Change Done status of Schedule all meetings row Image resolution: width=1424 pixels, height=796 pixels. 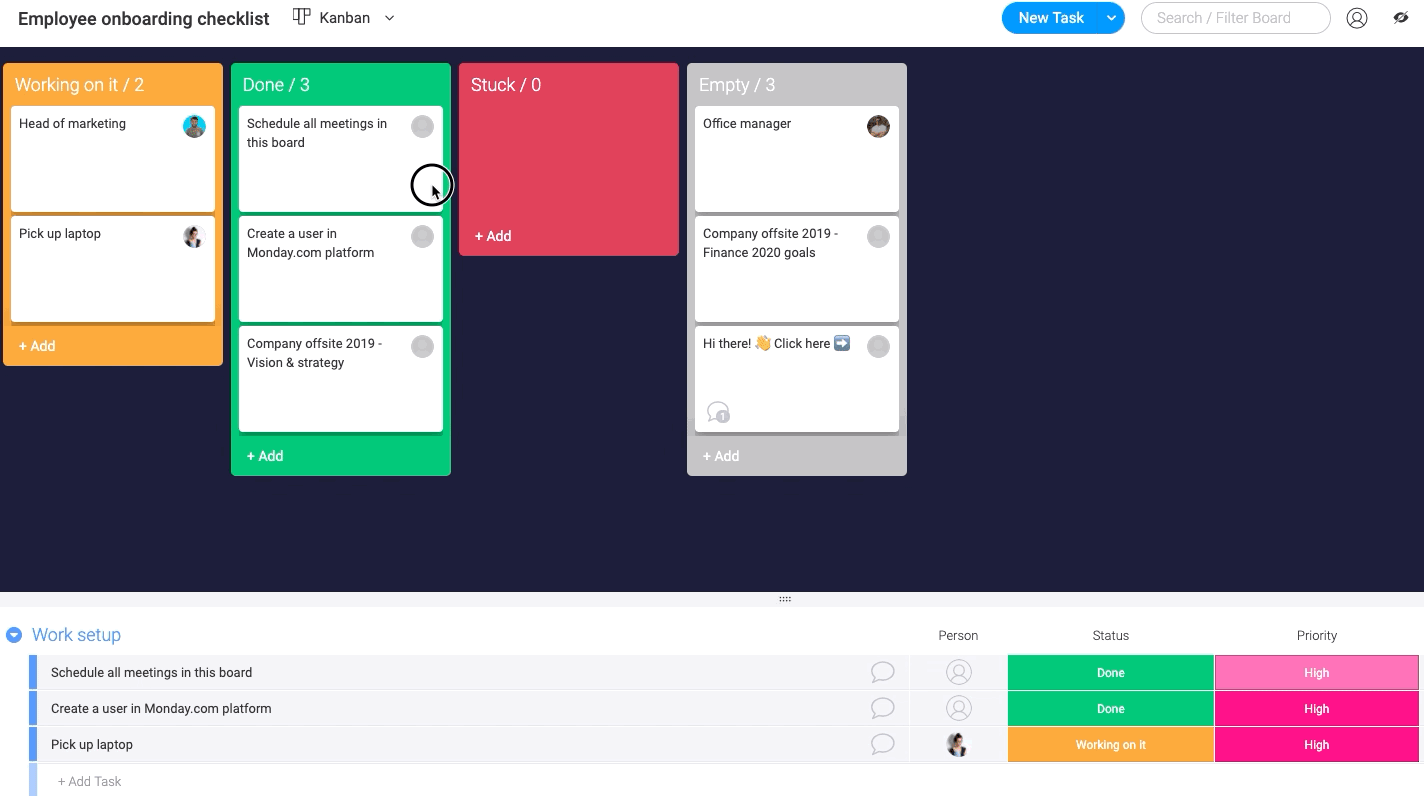1111,673
